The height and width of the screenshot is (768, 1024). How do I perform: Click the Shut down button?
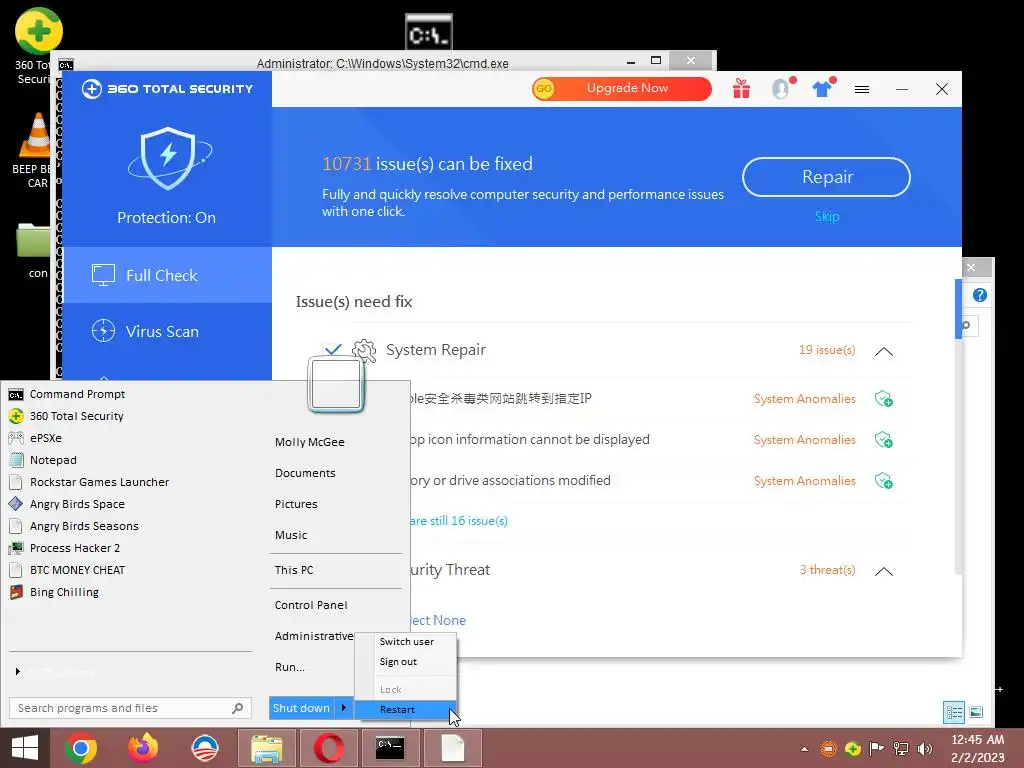click(x=302, y=708)
